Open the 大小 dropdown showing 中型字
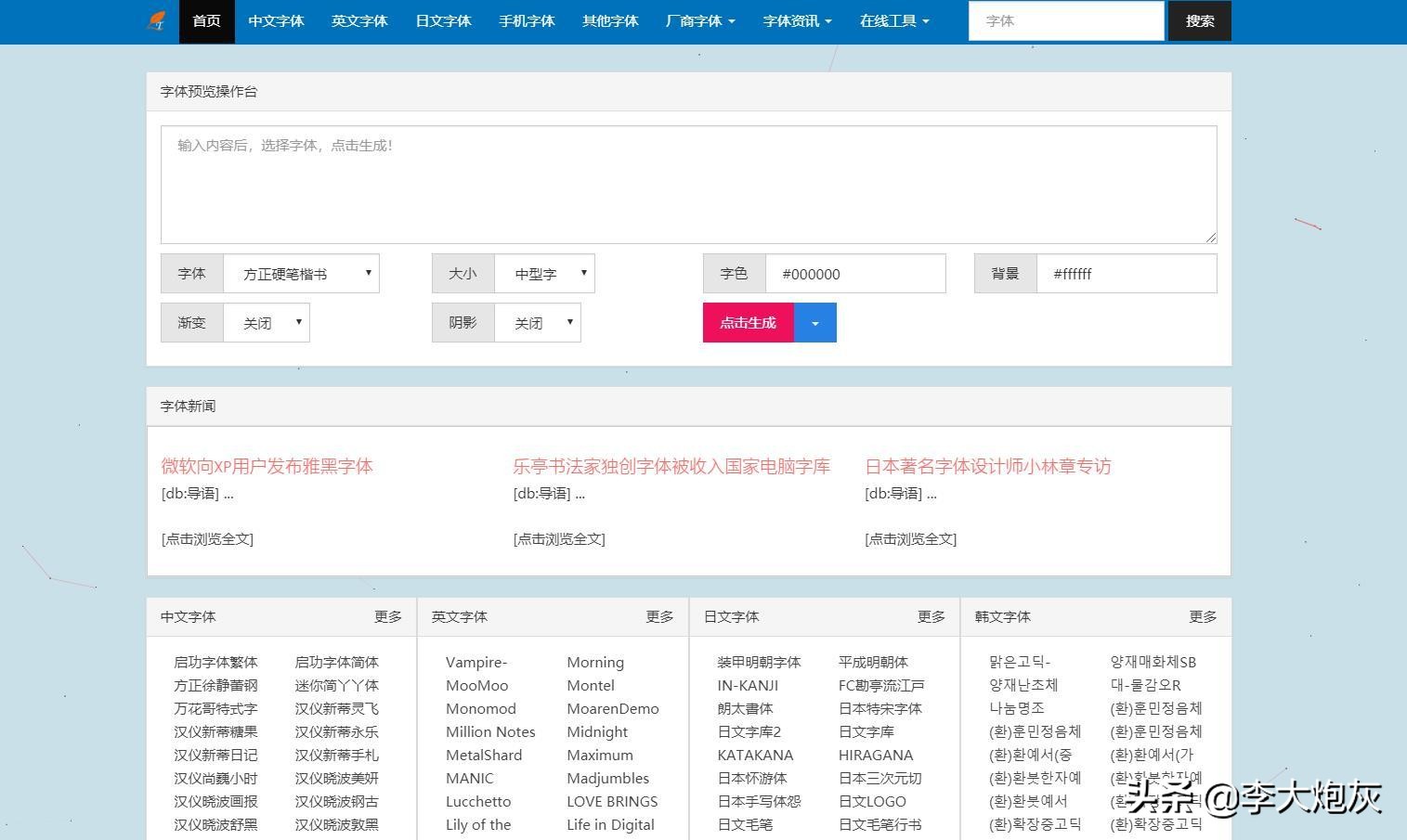 click(546, 273)
